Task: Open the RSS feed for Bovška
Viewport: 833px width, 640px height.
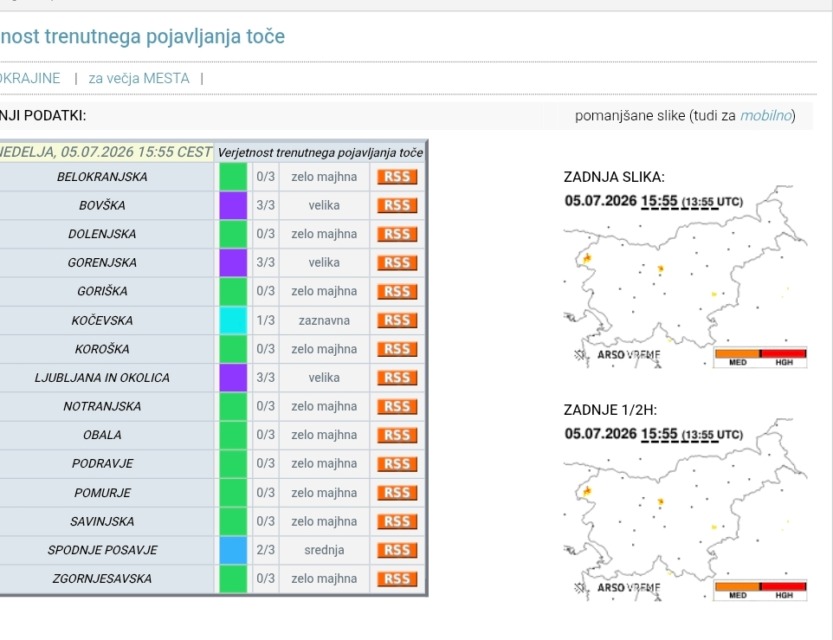Action: point(397,206)
